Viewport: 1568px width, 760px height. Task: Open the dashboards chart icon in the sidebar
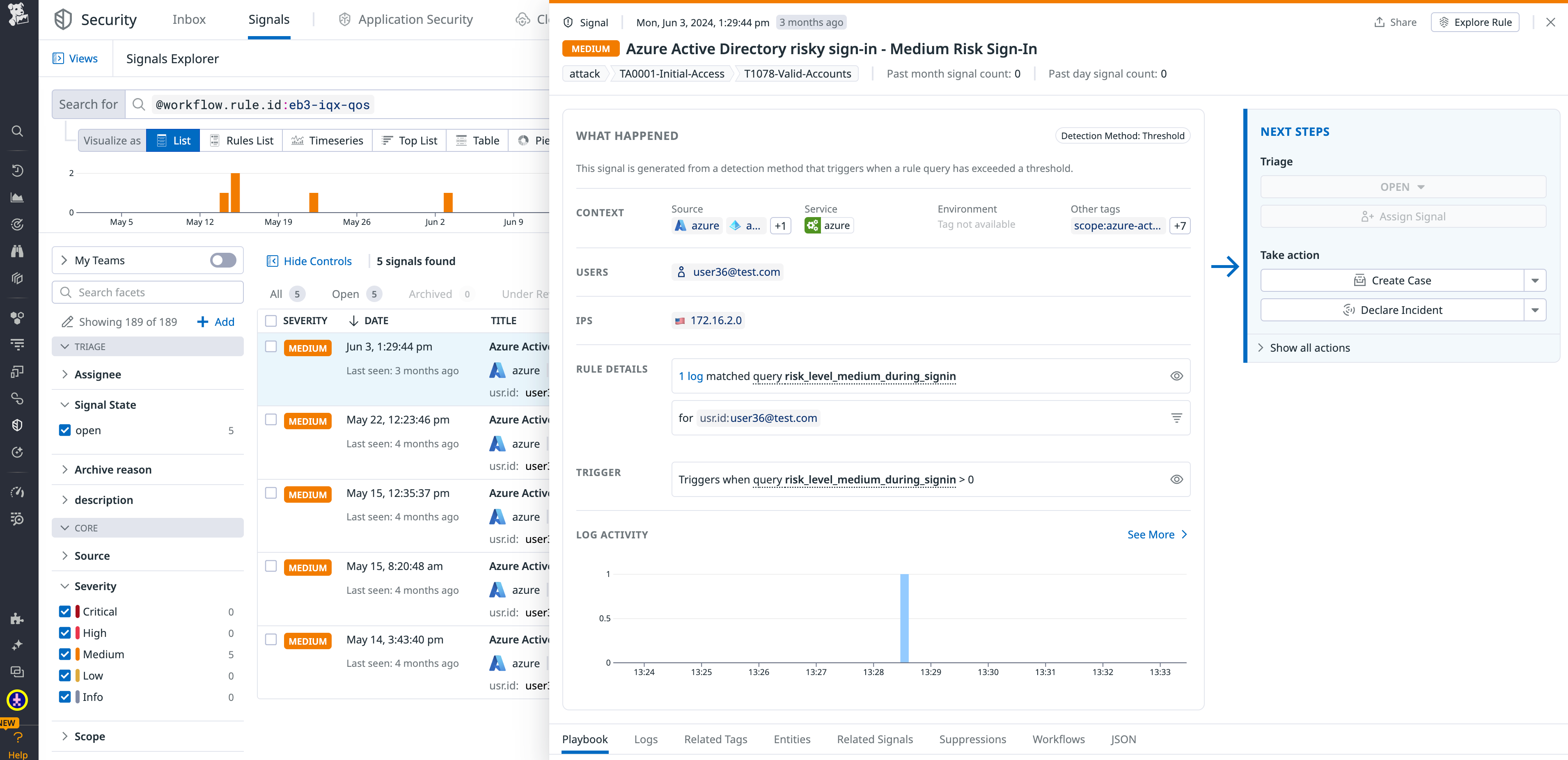(x=17, y=197)
